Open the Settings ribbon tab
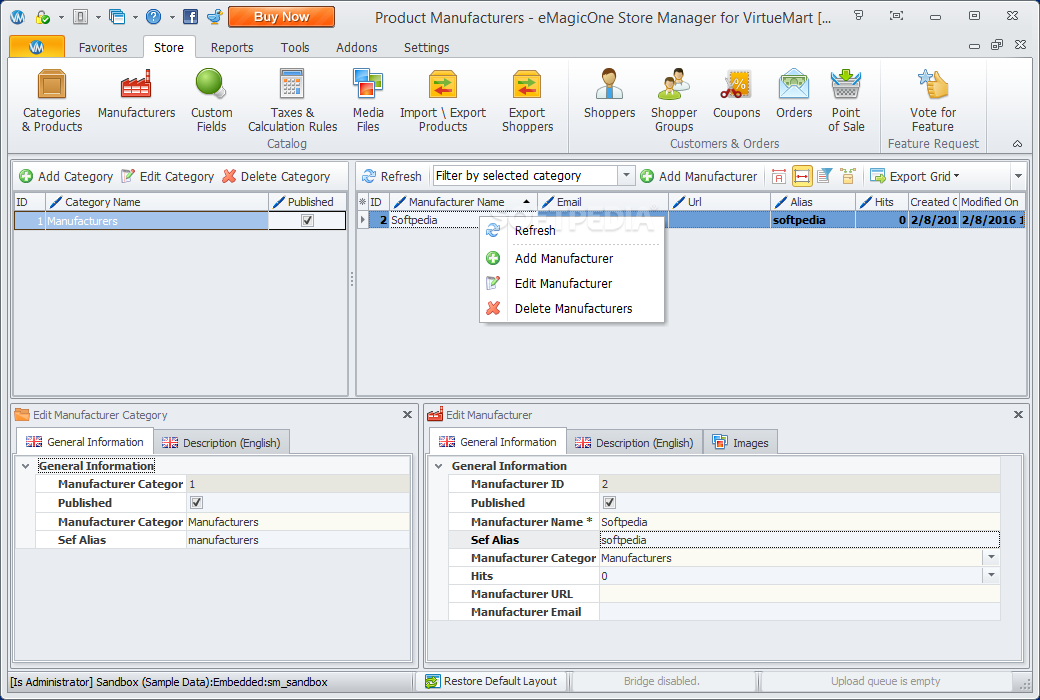The width and height of the screenshot is (1040, 700). pos(426,47)
